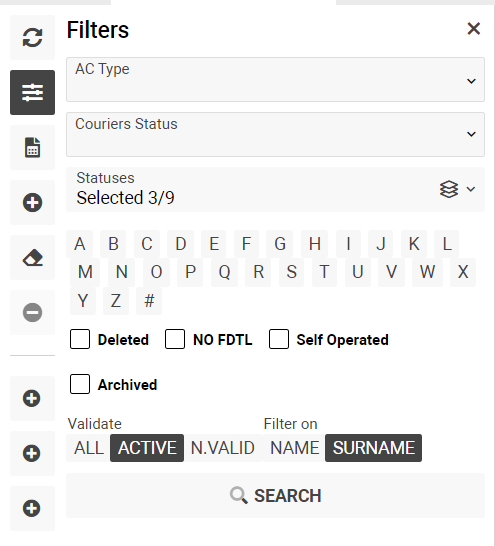This screenshot has height=546, width=495.
Task: Switch filter to NAME
Action: [294, 448]
